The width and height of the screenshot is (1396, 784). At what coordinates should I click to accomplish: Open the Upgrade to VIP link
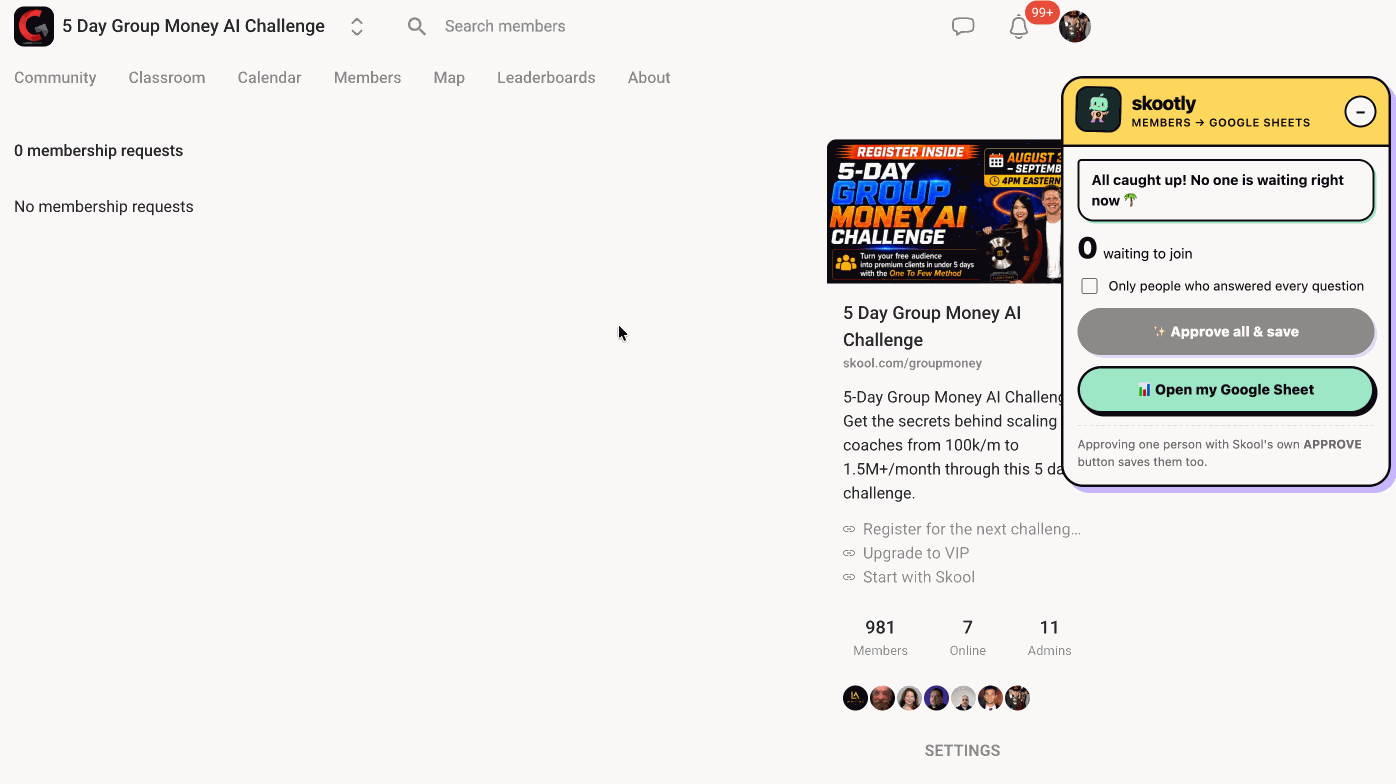(915, 553)
